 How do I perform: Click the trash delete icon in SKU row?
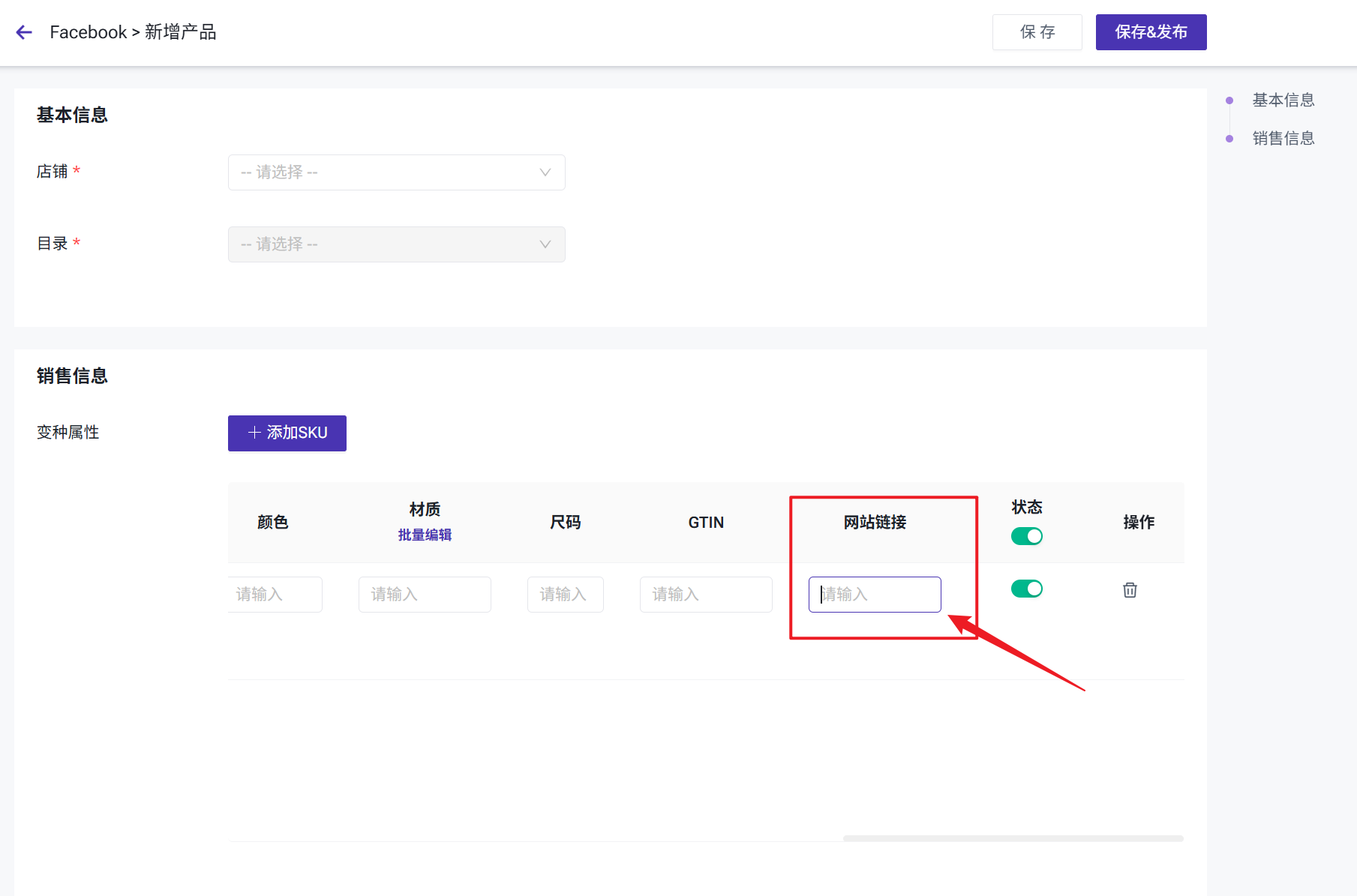click(1130, 590)
